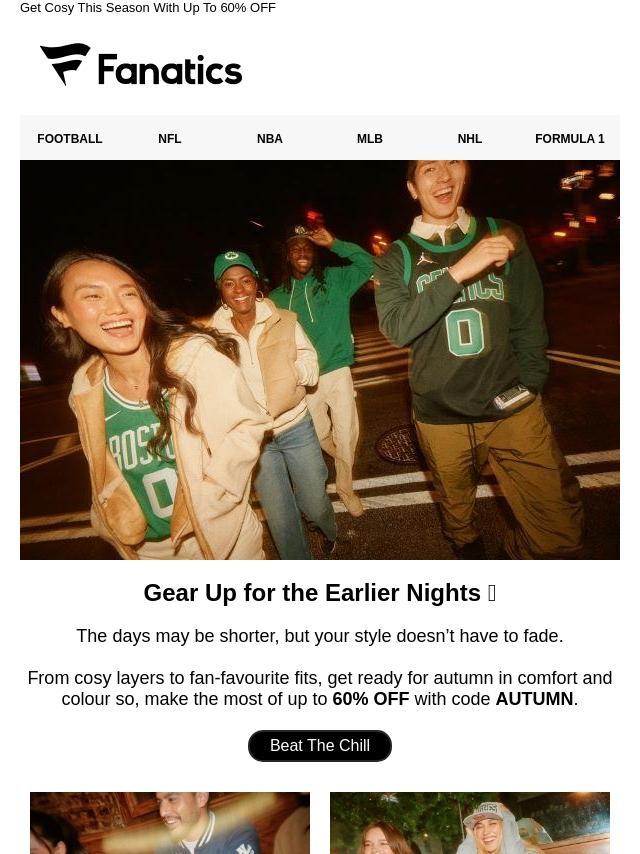Image resolution: width=640 pixels, height=854 pixels.
Task: Open the bottom-right grey cap photo
Action: coord(470,823)
